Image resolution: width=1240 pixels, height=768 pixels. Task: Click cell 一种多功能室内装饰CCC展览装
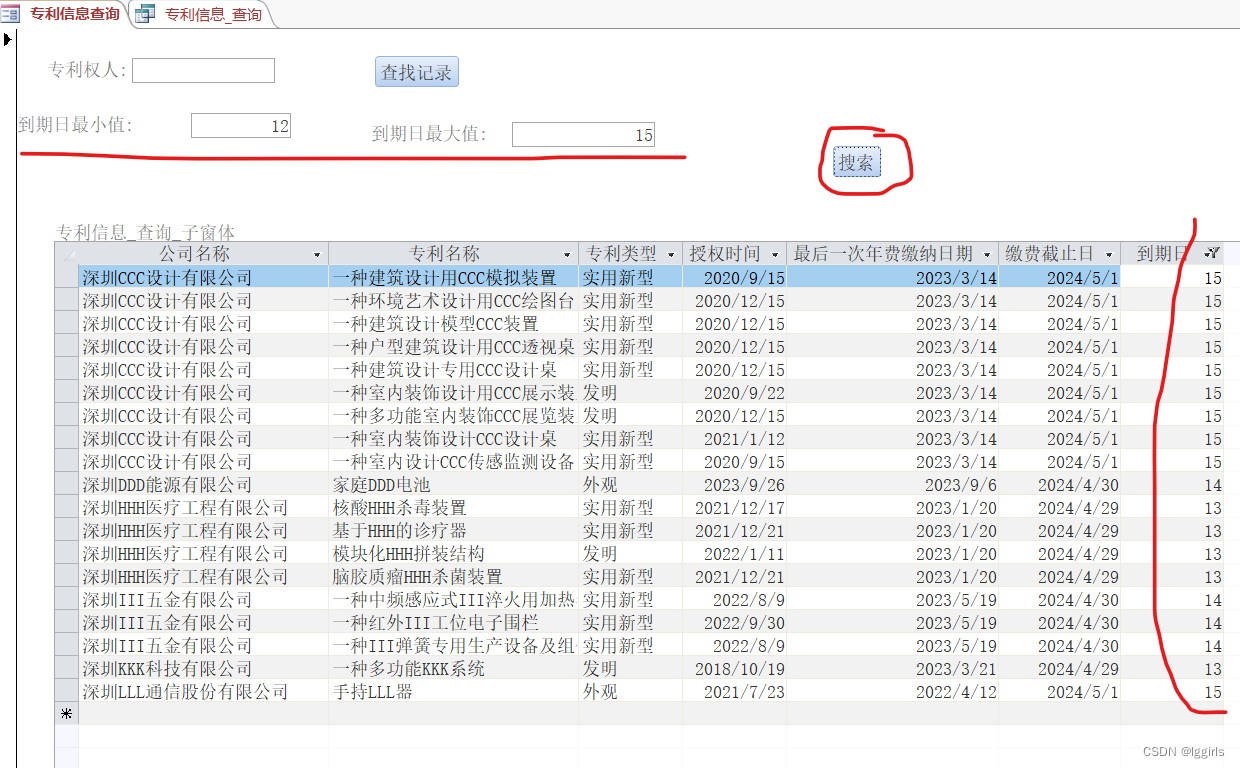[454, 416]
